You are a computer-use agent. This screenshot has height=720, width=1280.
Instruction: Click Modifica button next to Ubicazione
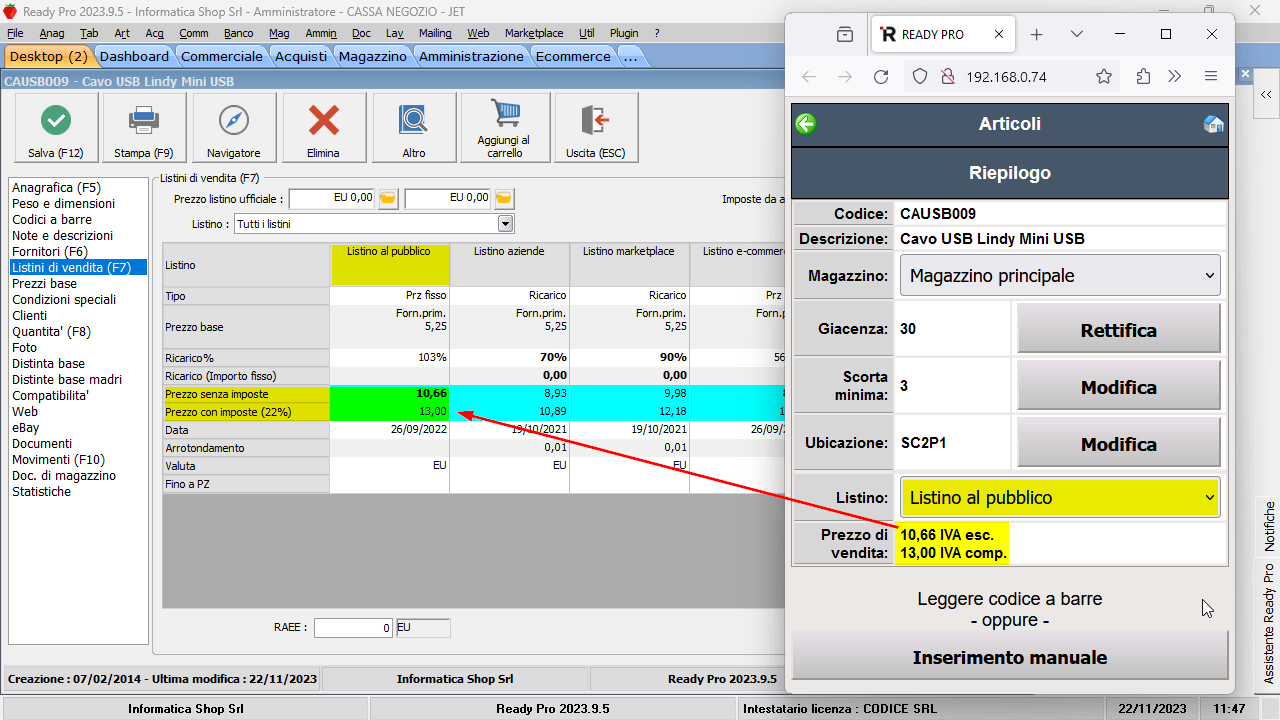pos(1119,443)
